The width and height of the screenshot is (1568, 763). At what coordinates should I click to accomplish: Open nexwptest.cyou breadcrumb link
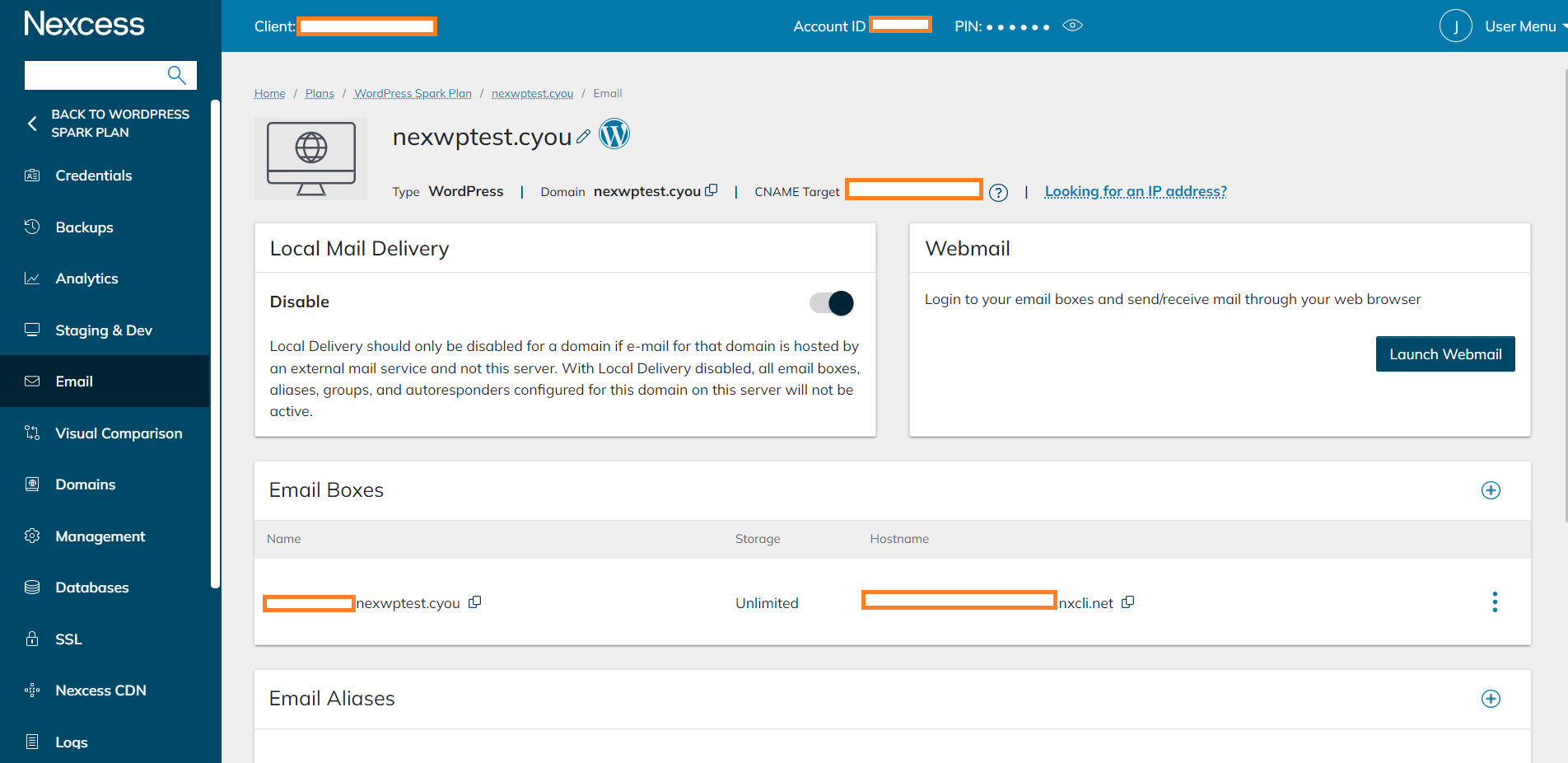pyautogui.click(x=532, y=94)
